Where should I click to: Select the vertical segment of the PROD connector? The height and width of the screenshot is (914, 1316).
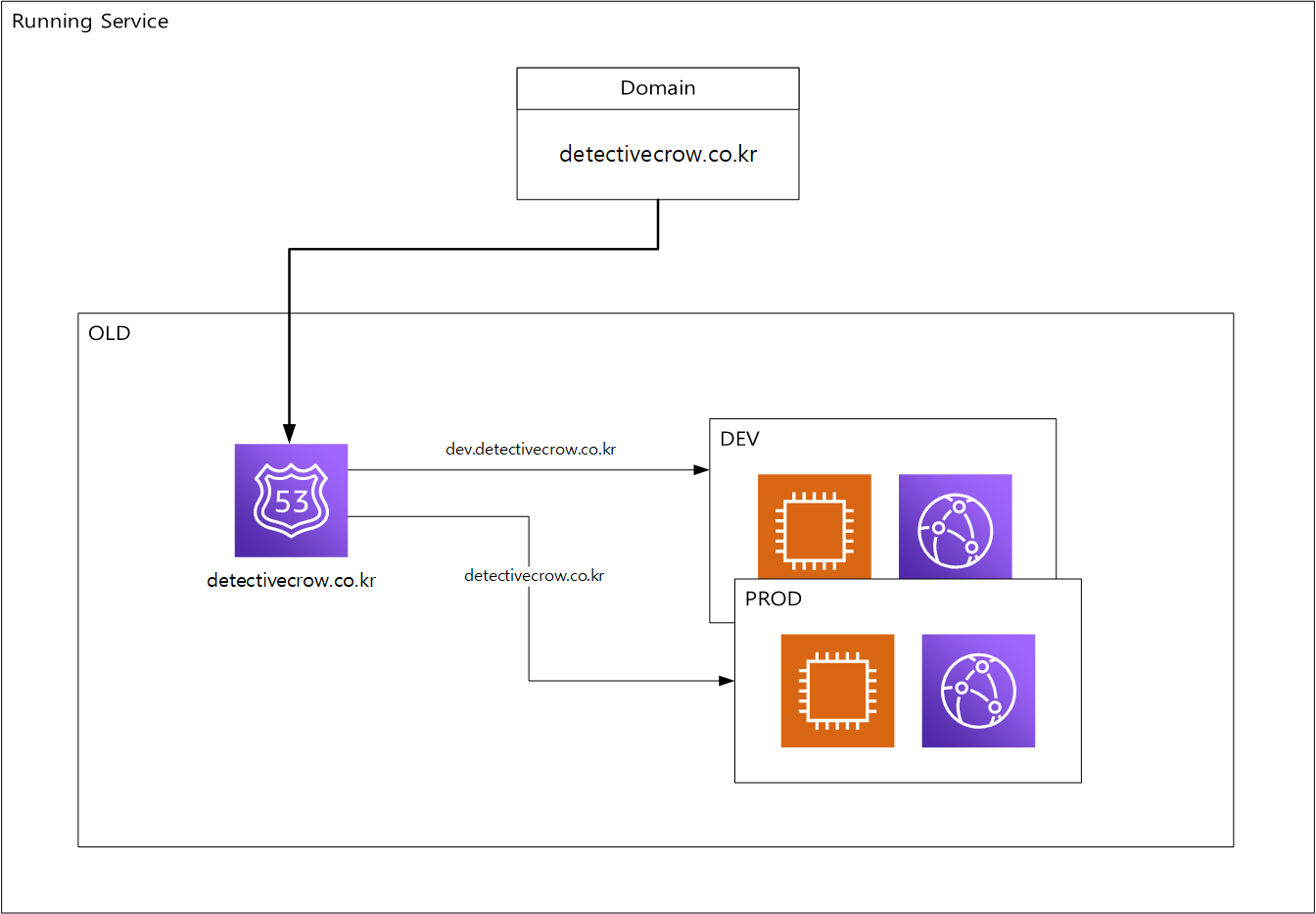coord(530,627)
